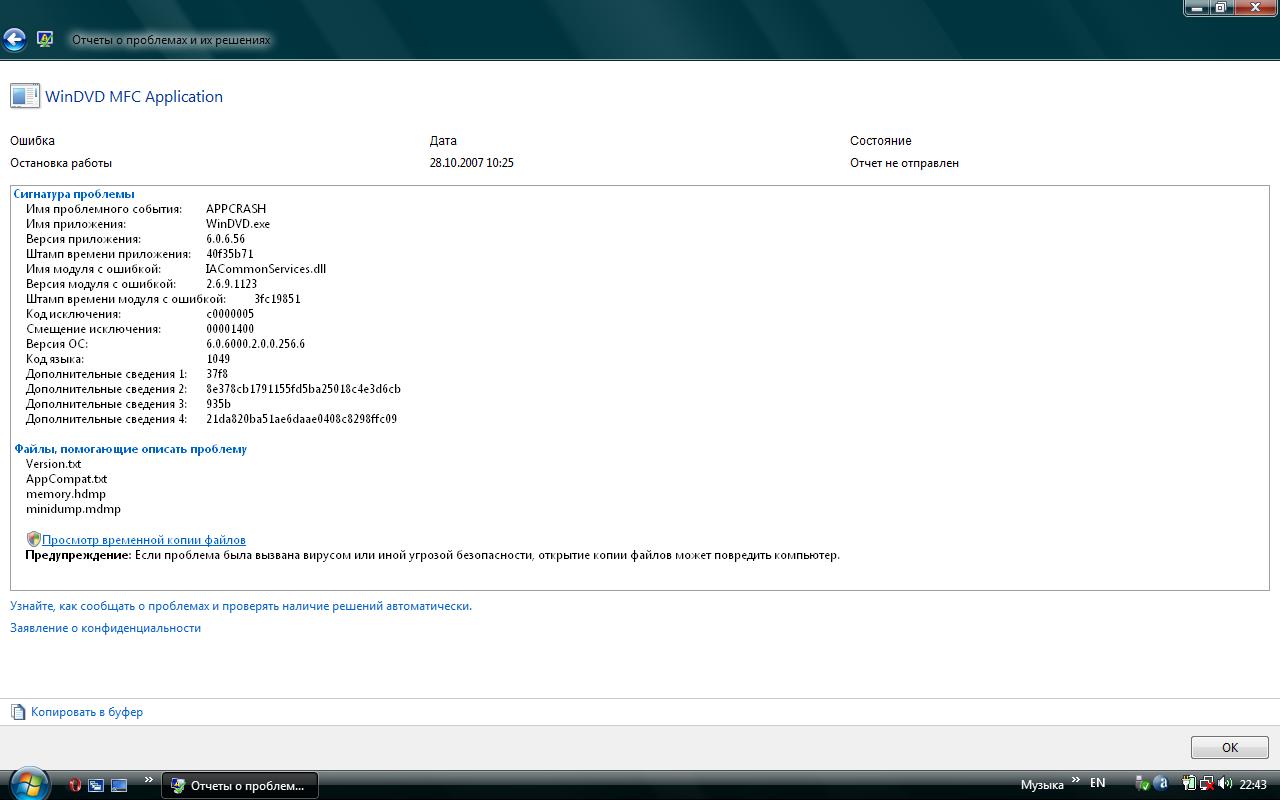Click the Сигнатура проблемы section heading
The image size is (1280, 800).
point(74,194)
